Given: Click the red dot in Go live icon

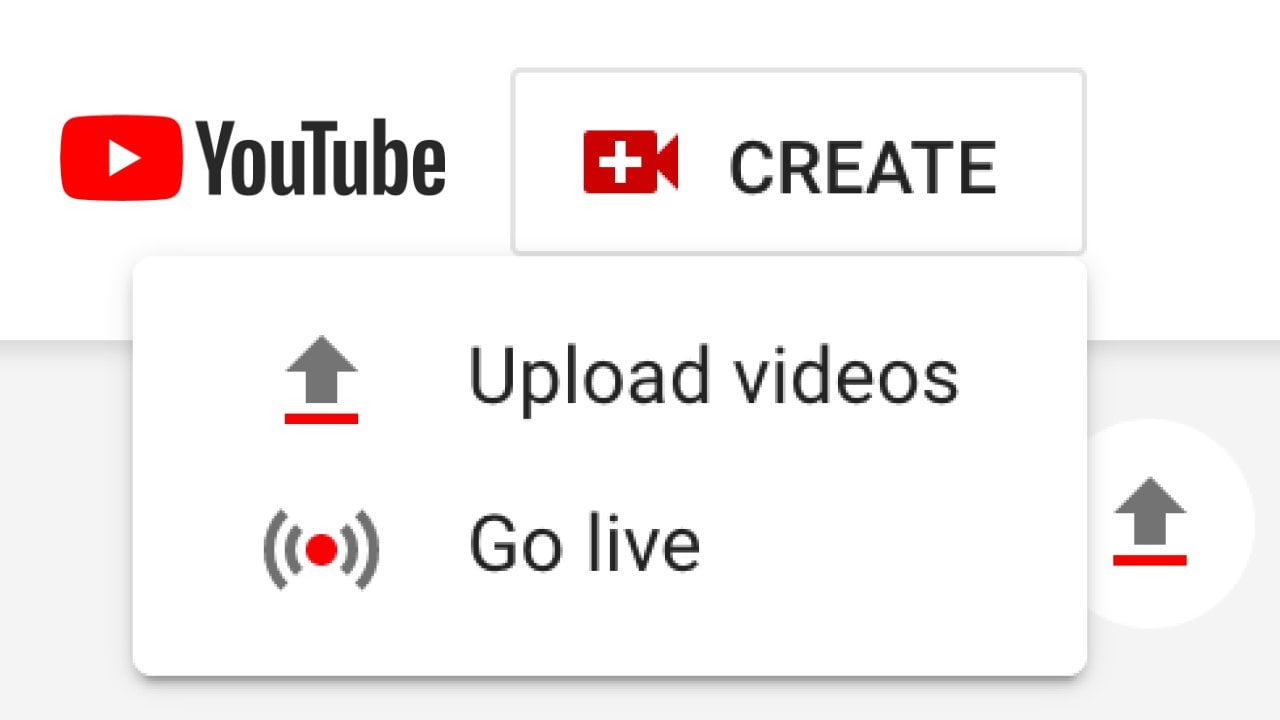Looking at the screenshot, I should (321, 549).
